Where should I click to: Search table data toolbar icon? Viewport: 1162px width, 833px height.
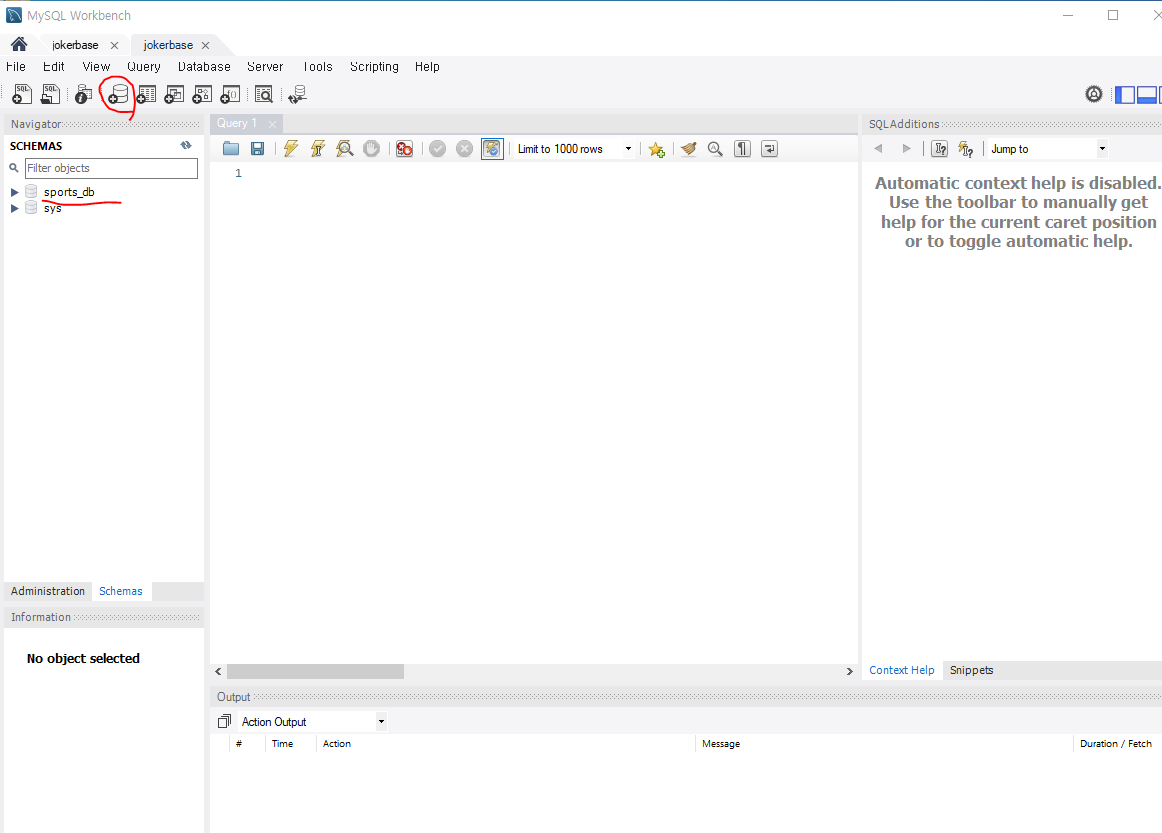264,94
